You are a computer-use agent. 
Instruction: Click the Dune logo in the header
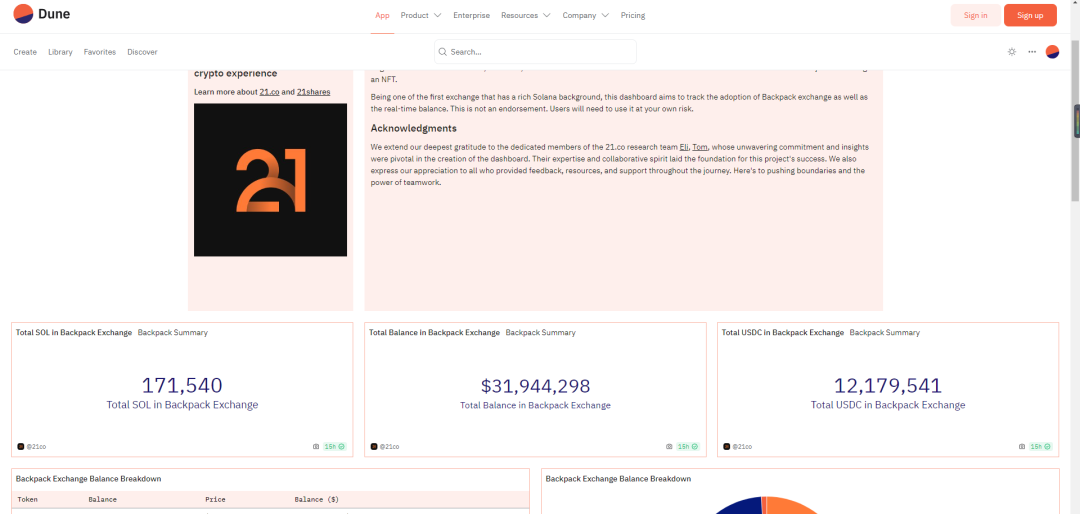pyautogui.click(x=41, y=14)
